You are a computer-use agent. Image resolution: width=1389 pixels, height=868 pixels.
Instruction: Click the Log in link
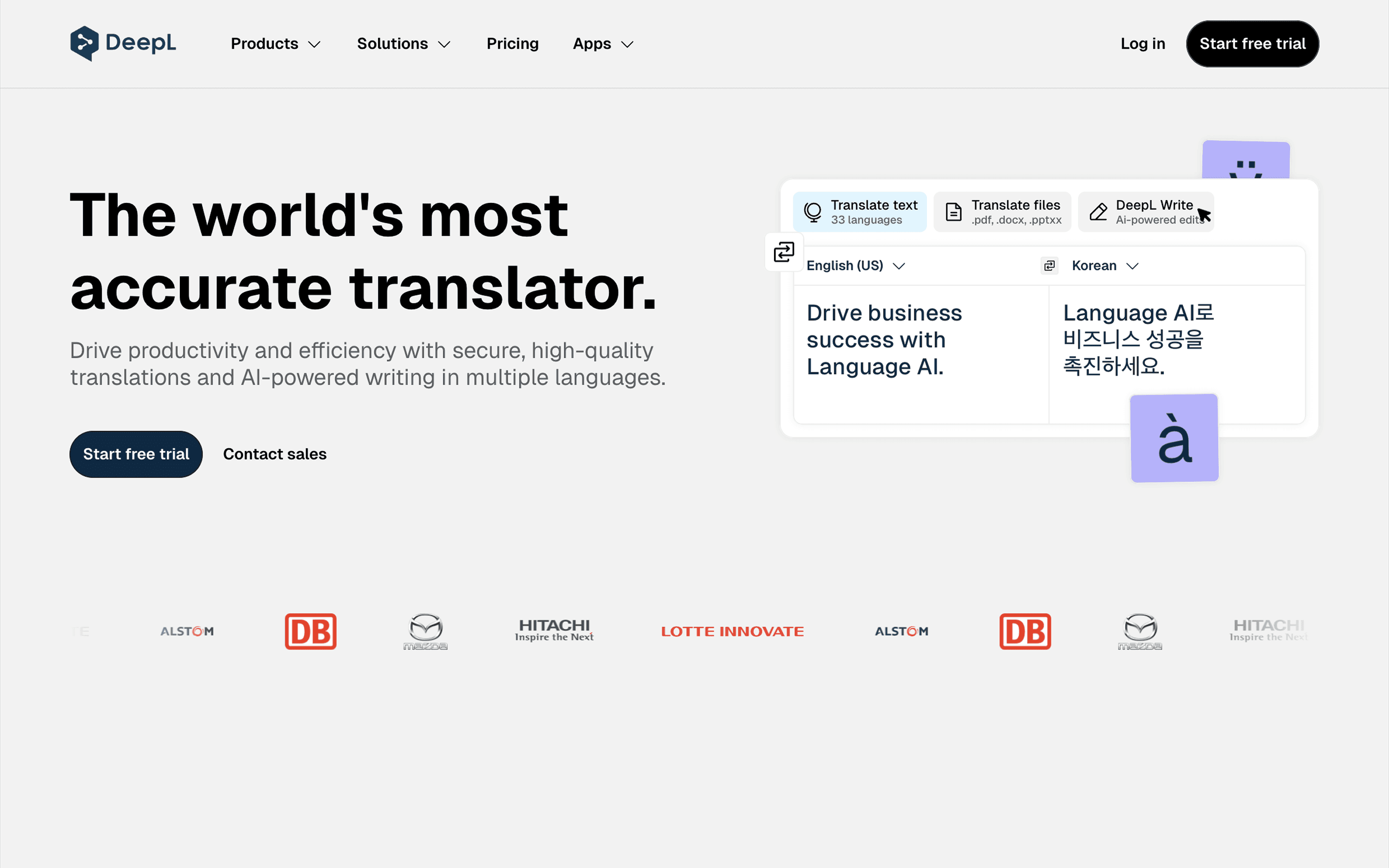[x=1143, y=43]
